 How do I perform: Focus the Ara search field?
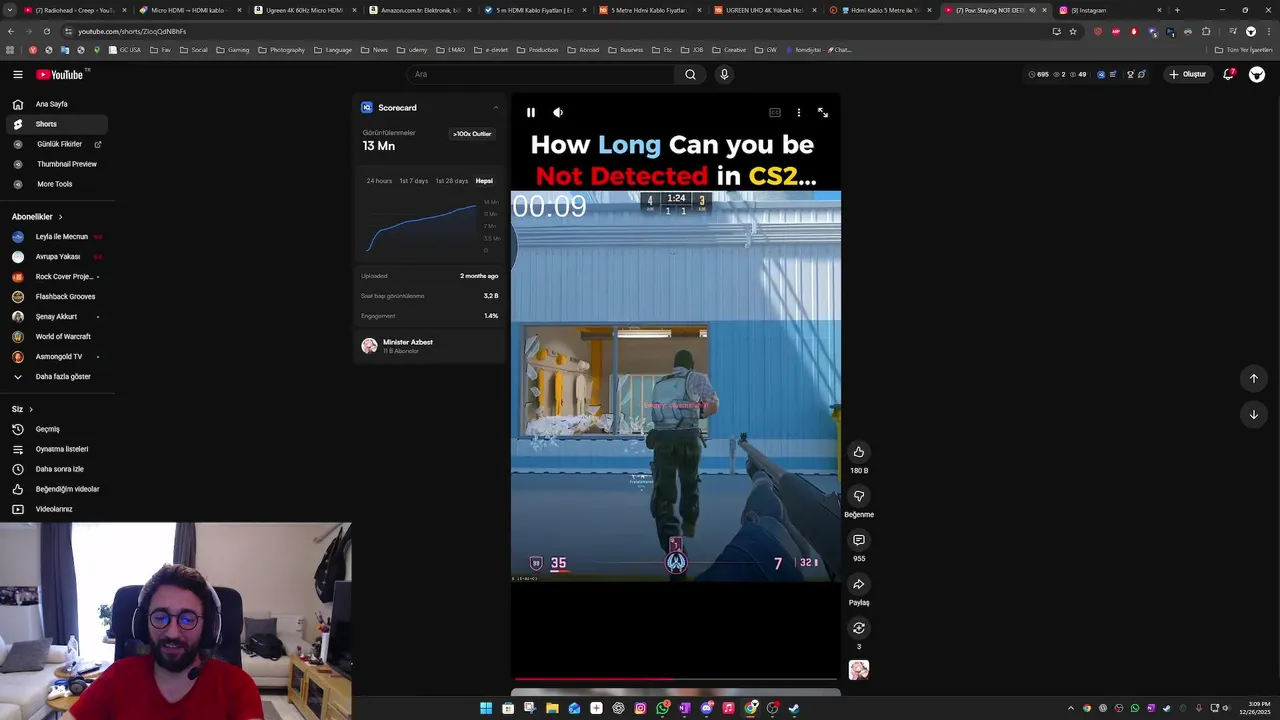(x=541, y=74)
